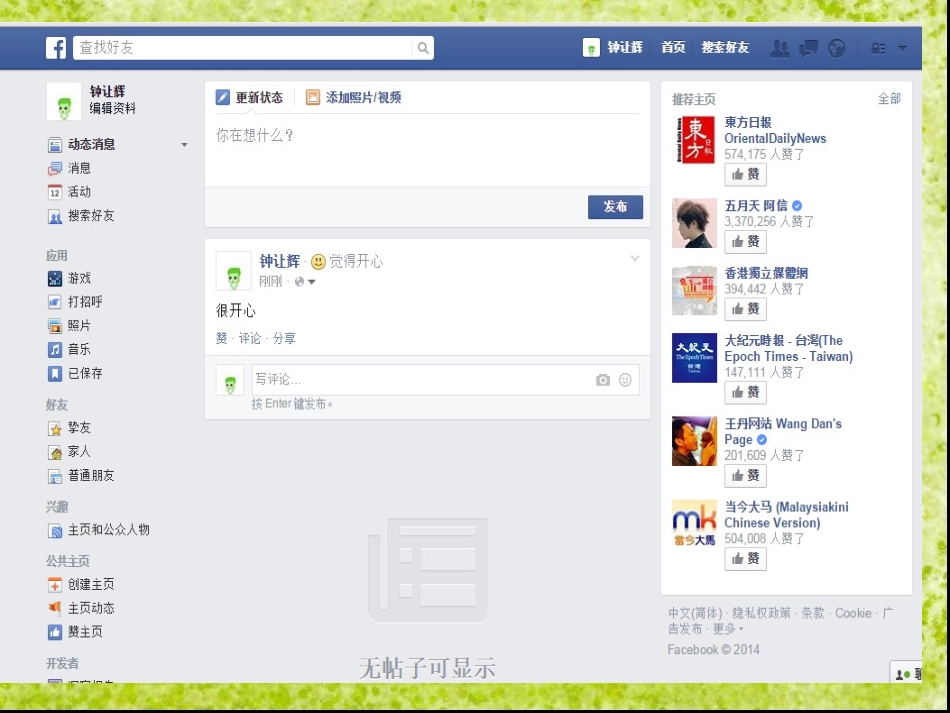The height and width of the screenshot is (713, 950).
Task: Open 東方日報 page thumbnail
Action: click(x=694, y=140)
